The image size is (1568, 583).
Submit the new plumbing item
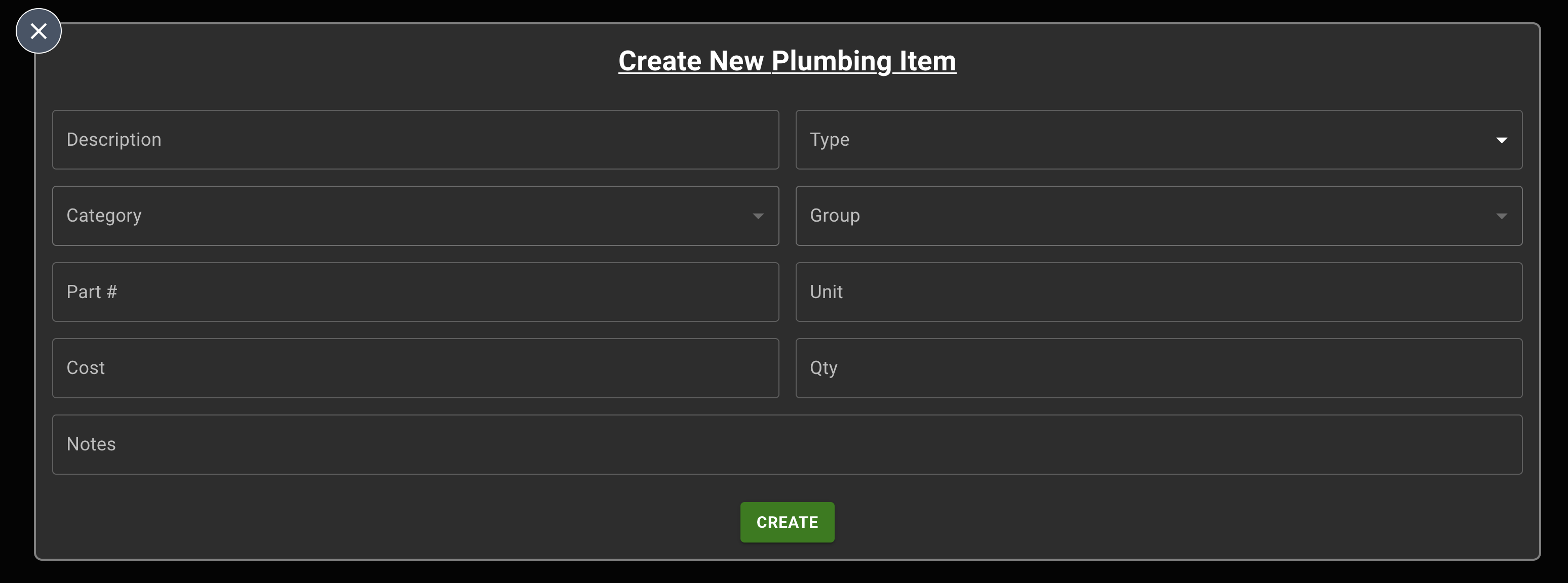point(787,522)
